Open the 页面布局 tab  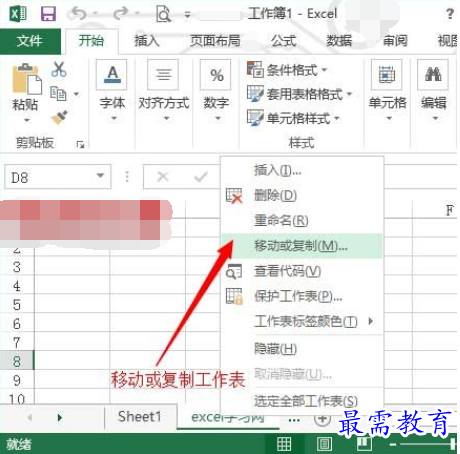(215, 41)
